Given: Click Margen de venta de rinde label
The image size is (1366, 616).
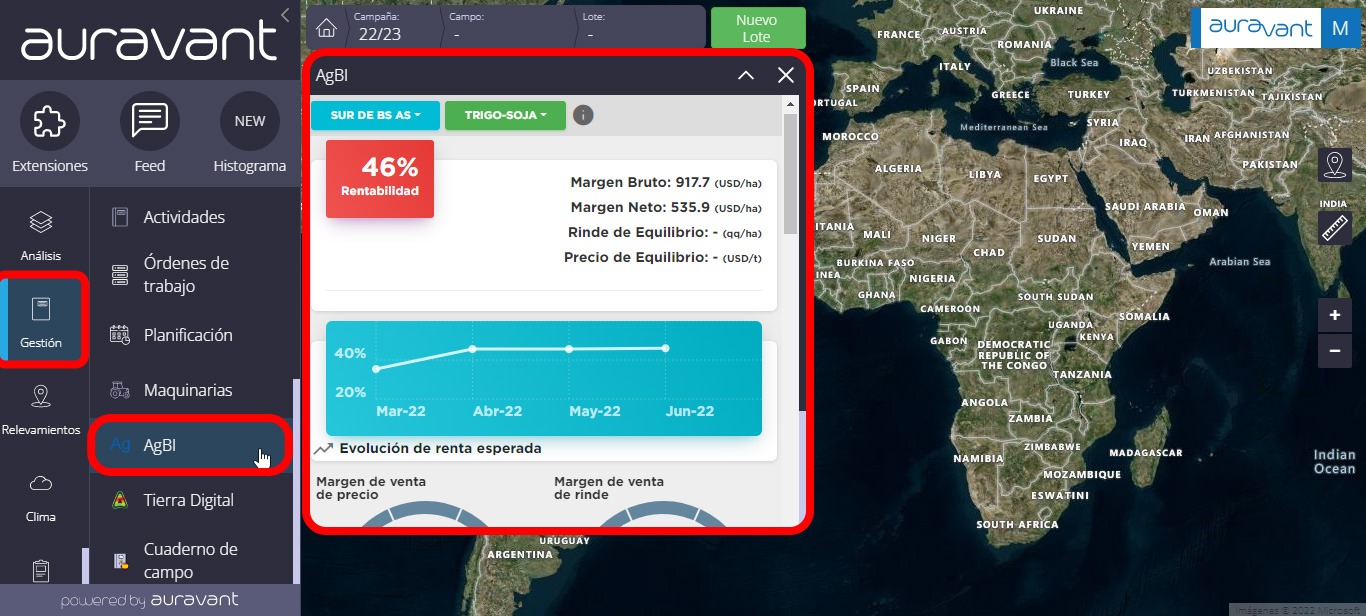Looking at the screenshot, I should (609, 488).
